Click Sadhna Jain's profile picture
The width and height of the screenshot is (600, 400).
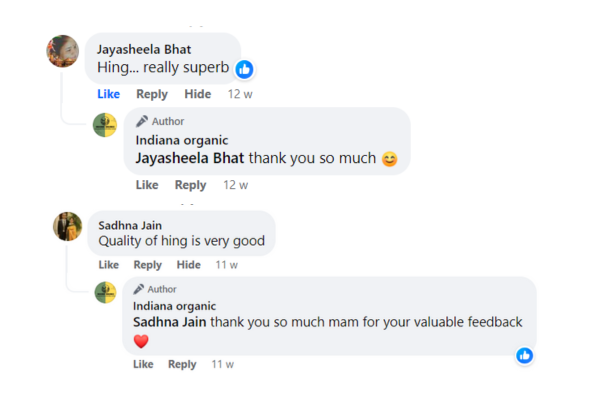[67, 226]
